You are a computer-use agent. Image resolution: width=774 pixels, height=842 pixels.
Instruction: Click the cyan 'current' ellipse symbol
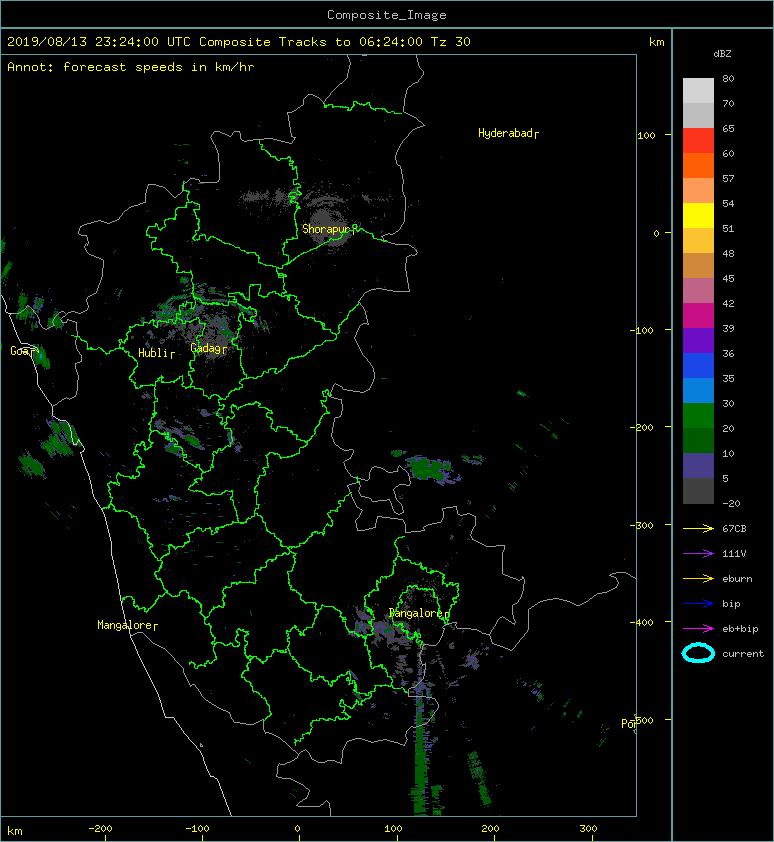698,653
